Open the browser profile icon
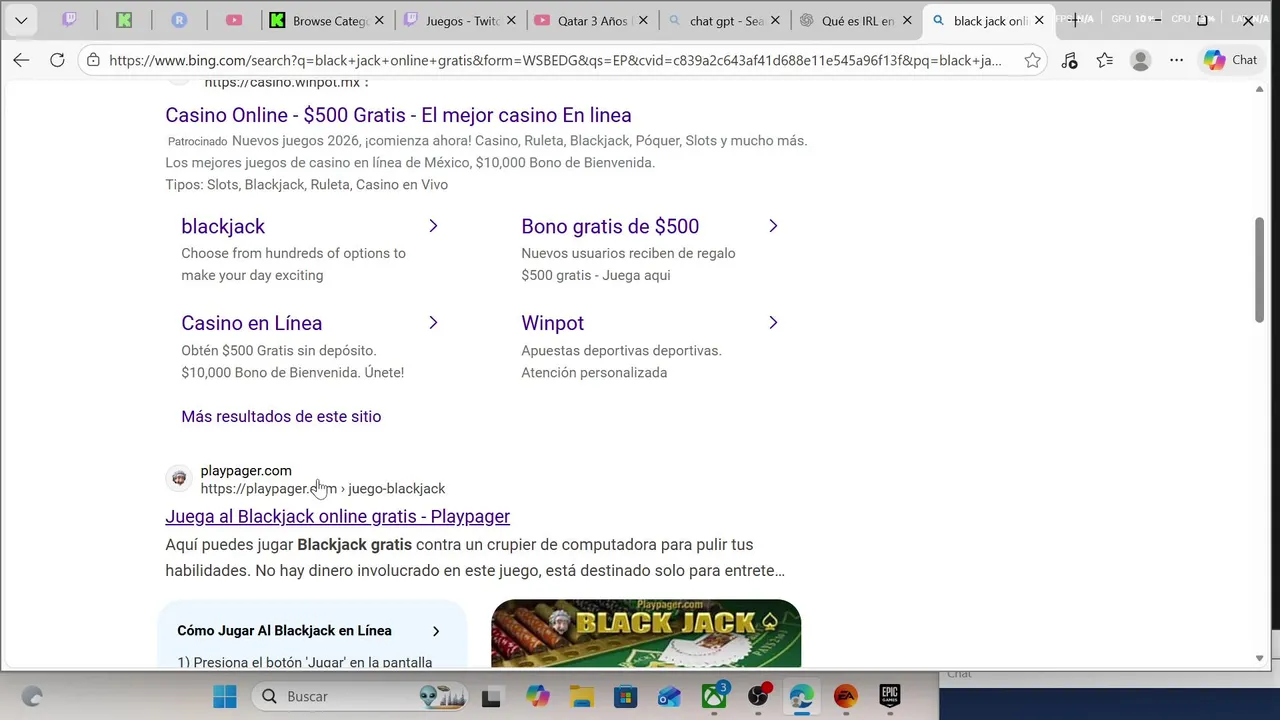Image resolution: width=1280 pixels, height=720 pixels. point(1140,60)
